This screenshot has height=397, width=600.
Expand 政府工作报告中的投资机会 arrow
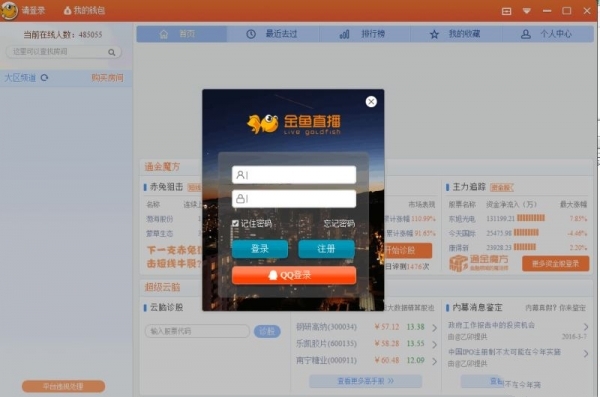click(586, 327)
